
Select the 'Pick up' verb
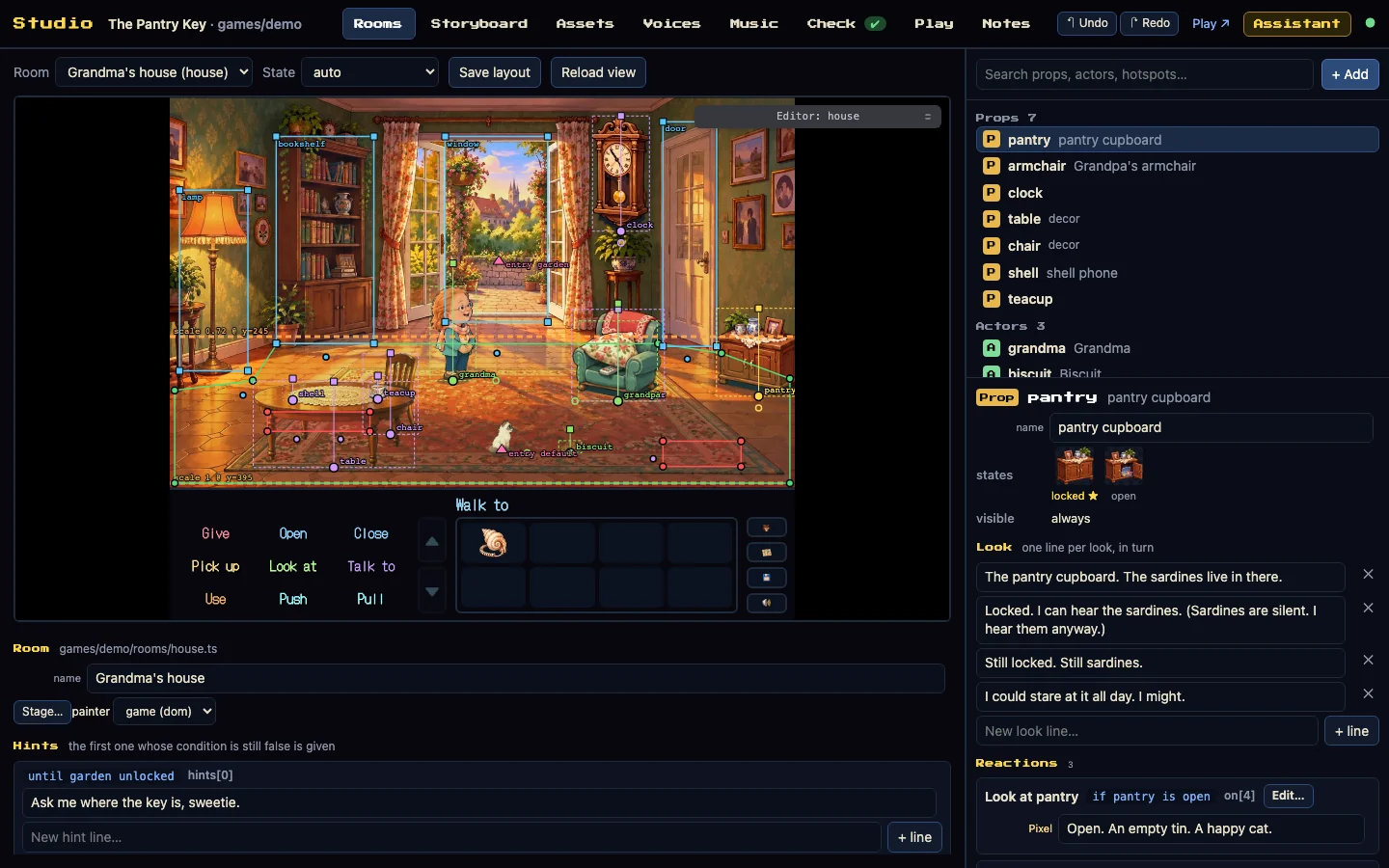pos(215,566)
